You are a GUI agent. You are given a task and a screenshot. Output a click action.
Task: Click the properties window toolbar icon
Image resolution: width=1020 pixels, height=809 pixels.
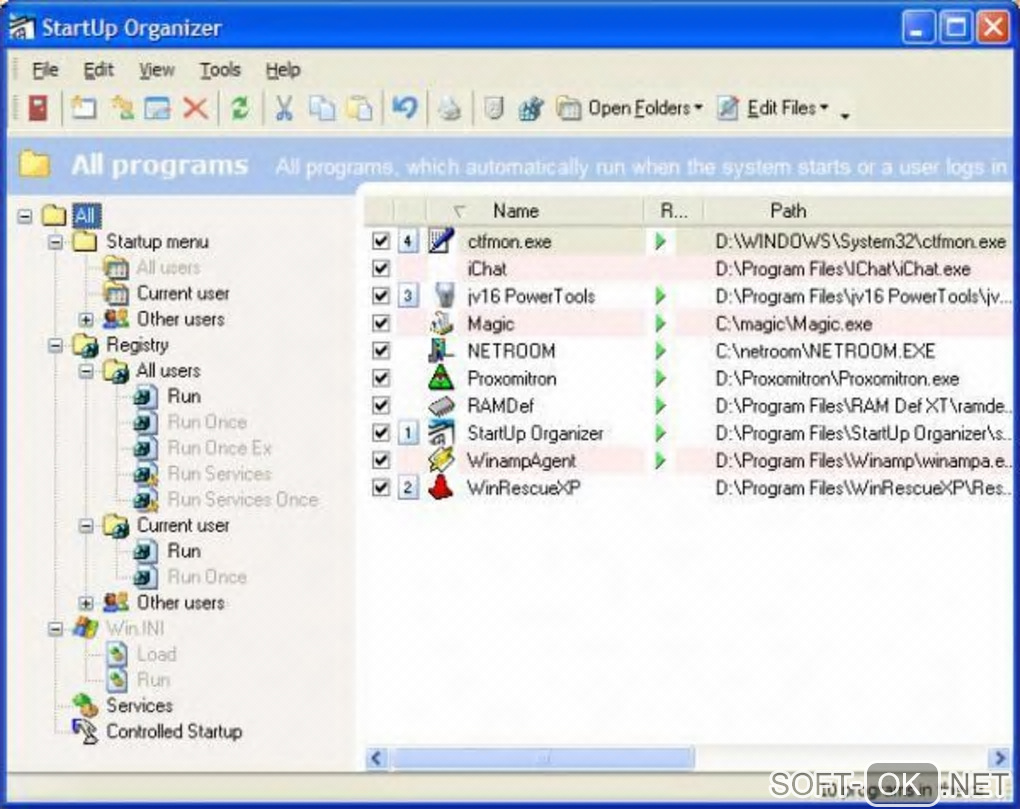point(157,108)
